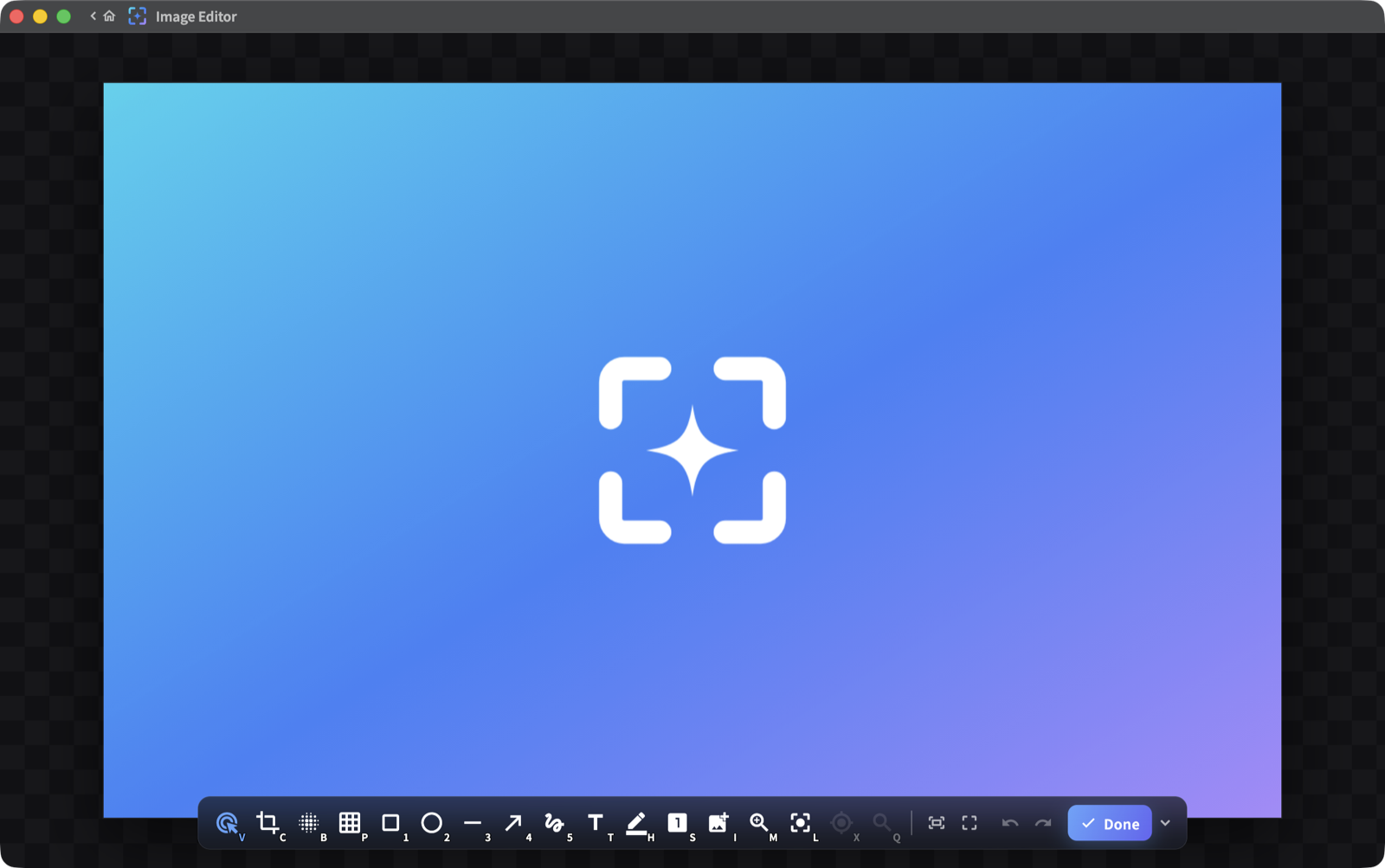Select the Insert Image tool
Image resolution: width=1385 pixels, height=868 pixels.
pyautogui.click(x=718, y=823)
